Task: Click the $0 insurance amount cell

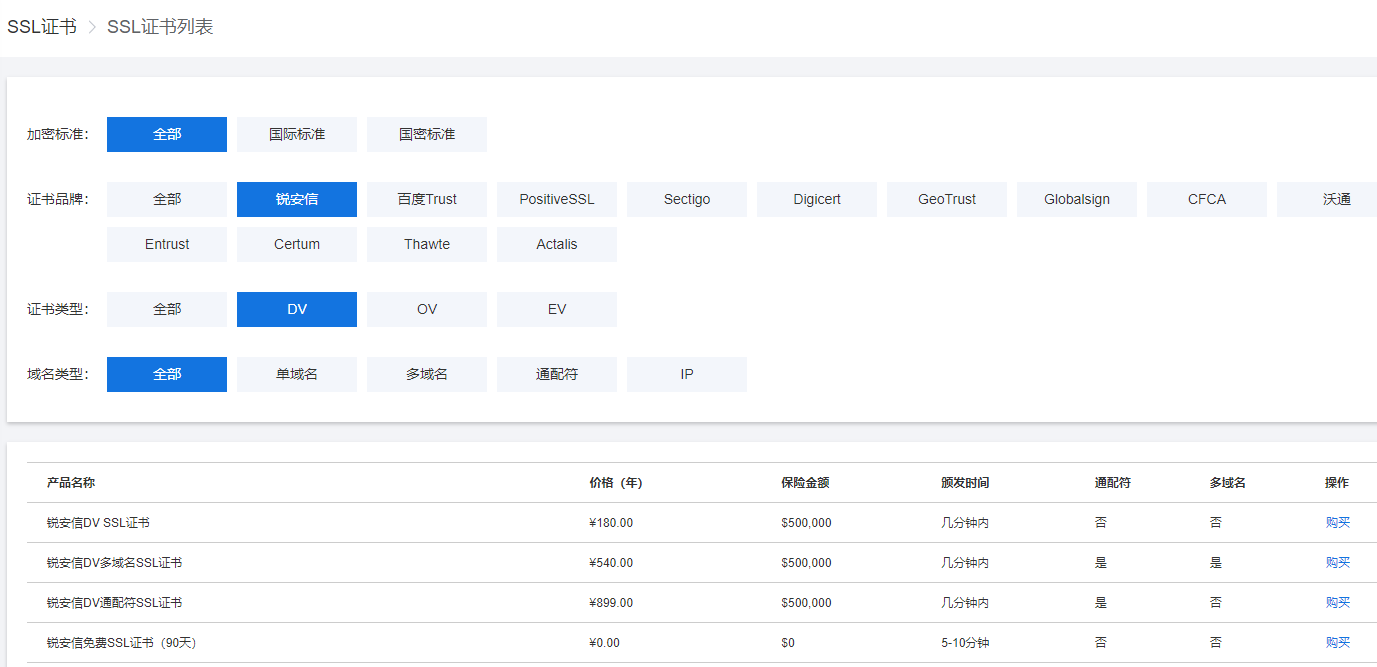Action: pyautogui.click(x=788, y=642)
